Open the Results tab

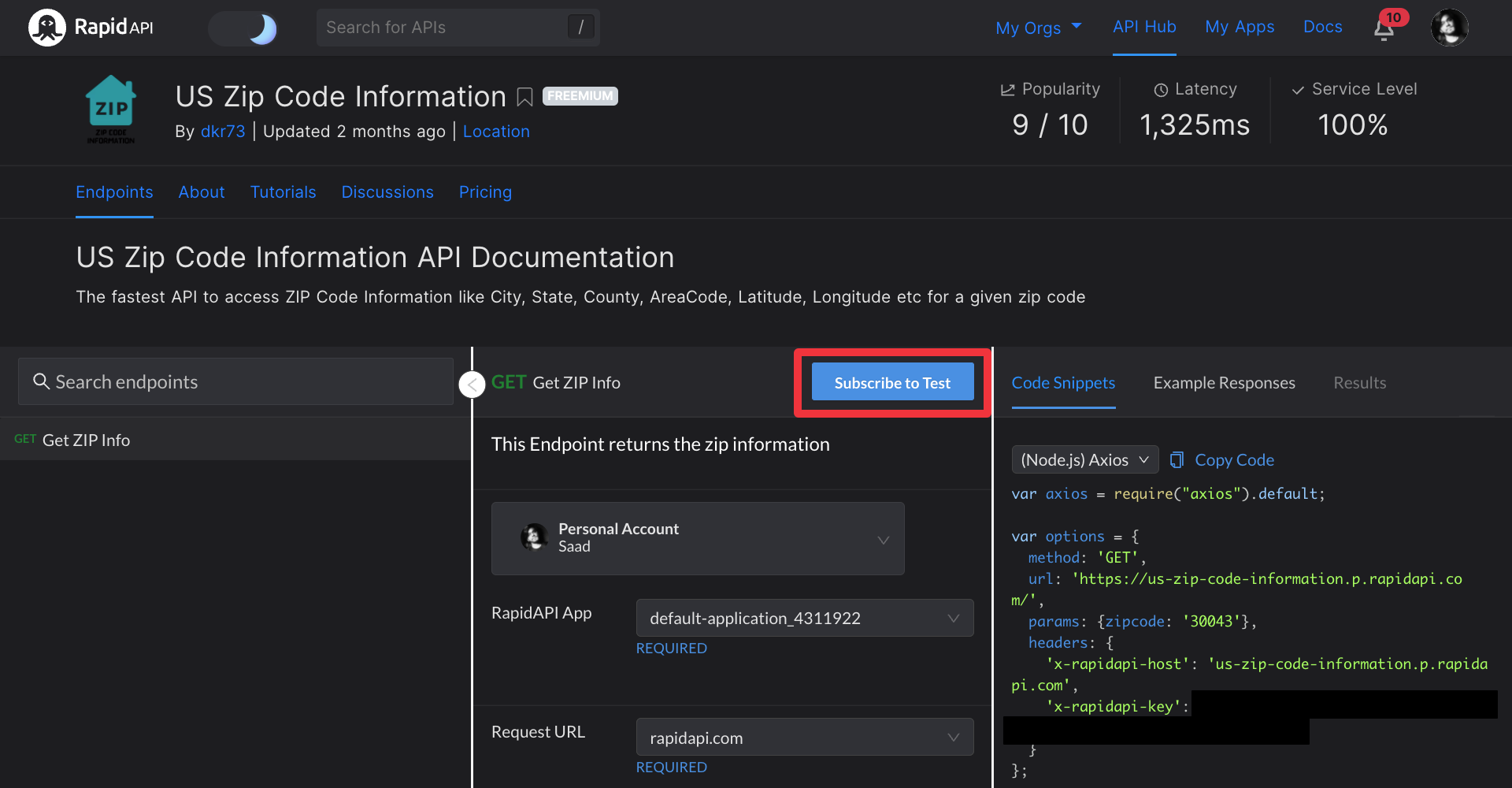click(x=1360, y=383)
